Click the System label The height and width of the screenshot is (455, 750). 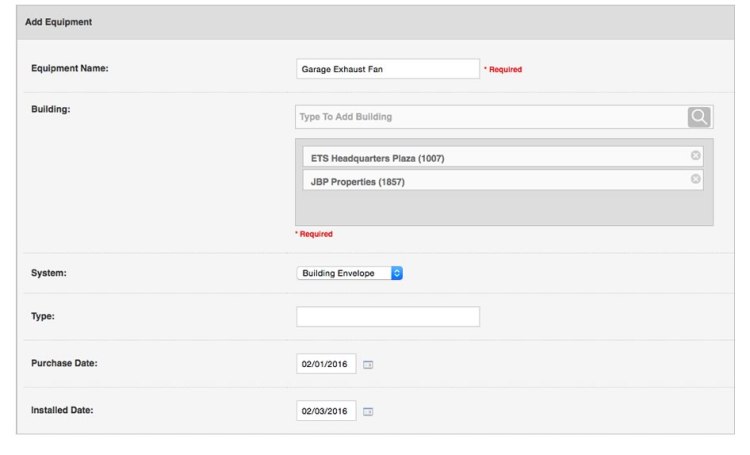49,272
